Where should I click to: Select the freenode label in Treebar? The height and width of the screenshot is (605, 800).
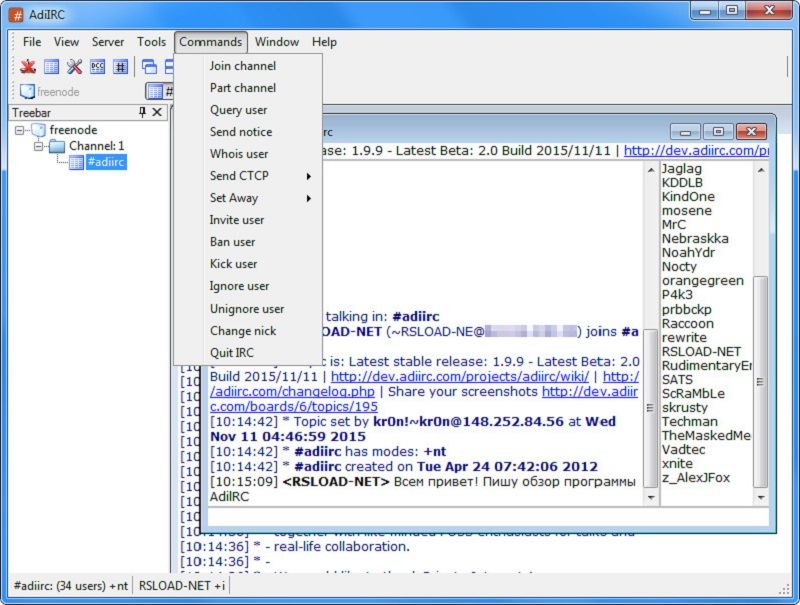[73, 130]
